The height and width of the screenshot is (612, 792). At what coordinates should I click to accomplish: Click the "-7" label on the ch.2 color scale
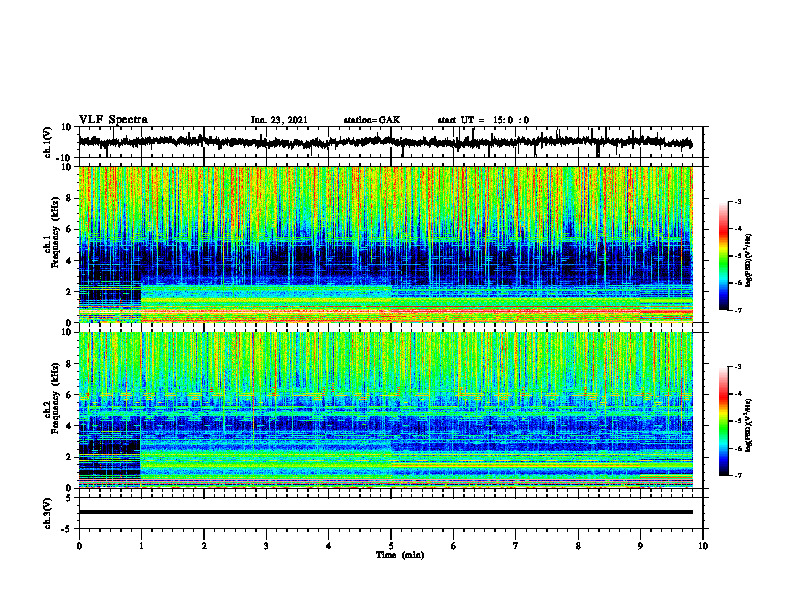737,475
